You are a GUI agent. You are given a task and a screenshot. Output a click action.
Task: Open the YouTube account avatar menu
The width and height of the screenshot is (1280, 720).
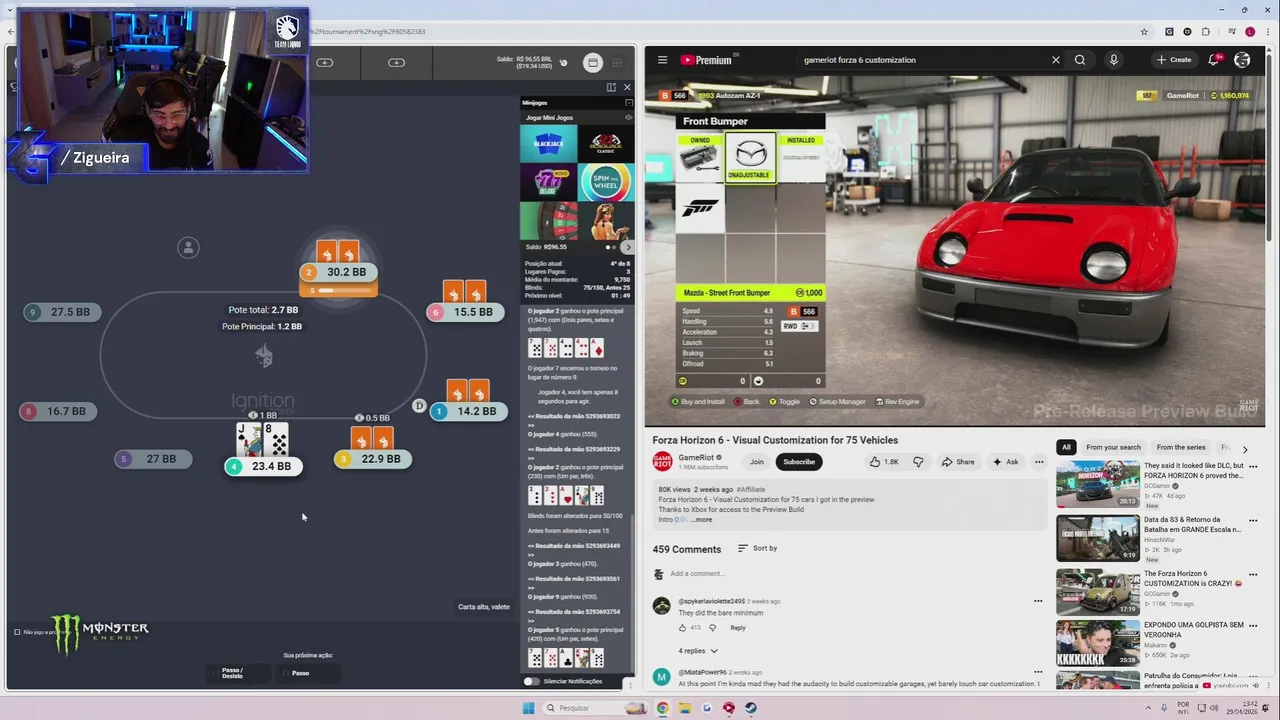coord(1242,60)
